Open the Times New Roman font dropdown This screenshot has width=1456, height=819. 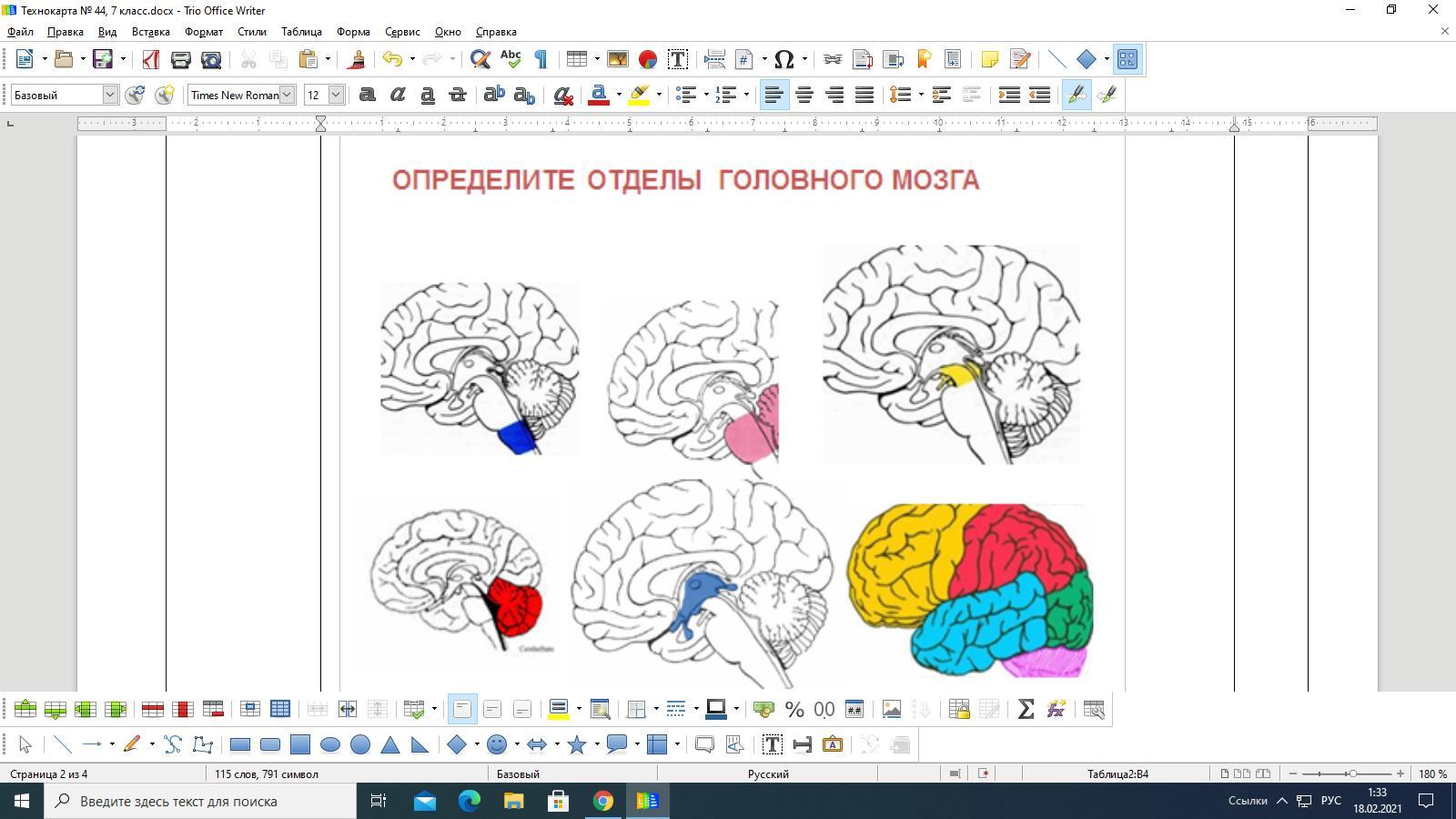tap(287, 95)
